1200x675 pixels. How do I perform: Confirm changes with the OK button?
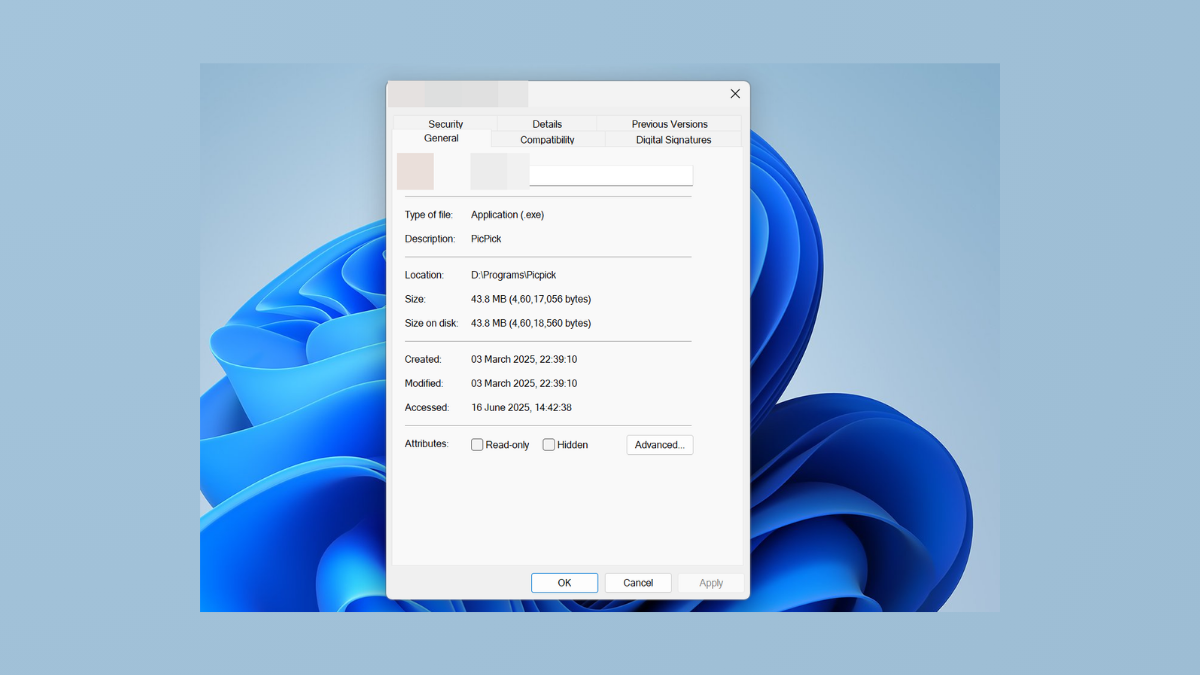[564, 582]
